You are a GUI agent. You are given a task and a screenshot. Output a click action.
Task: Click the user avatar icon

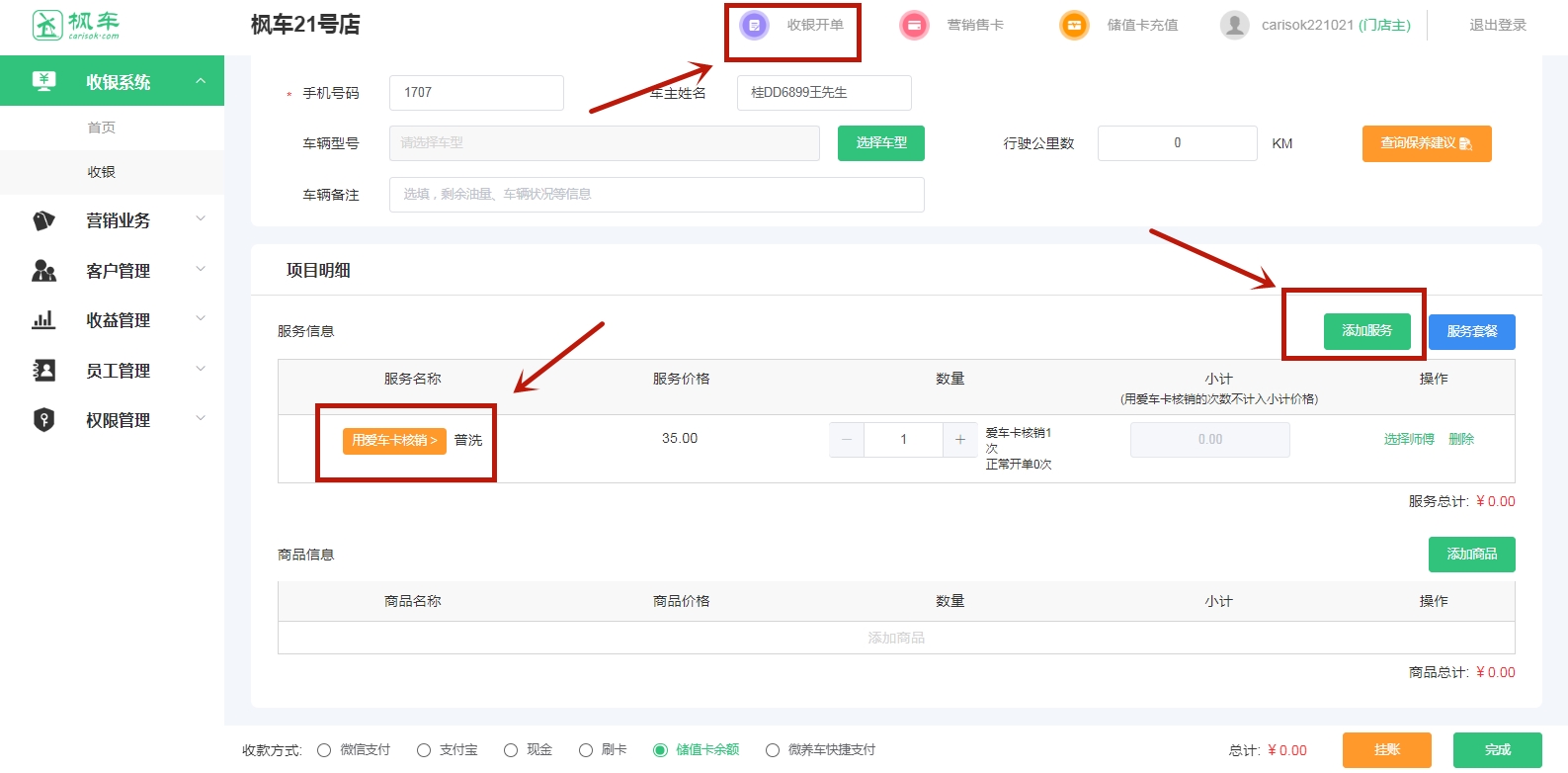(1234, 26)
